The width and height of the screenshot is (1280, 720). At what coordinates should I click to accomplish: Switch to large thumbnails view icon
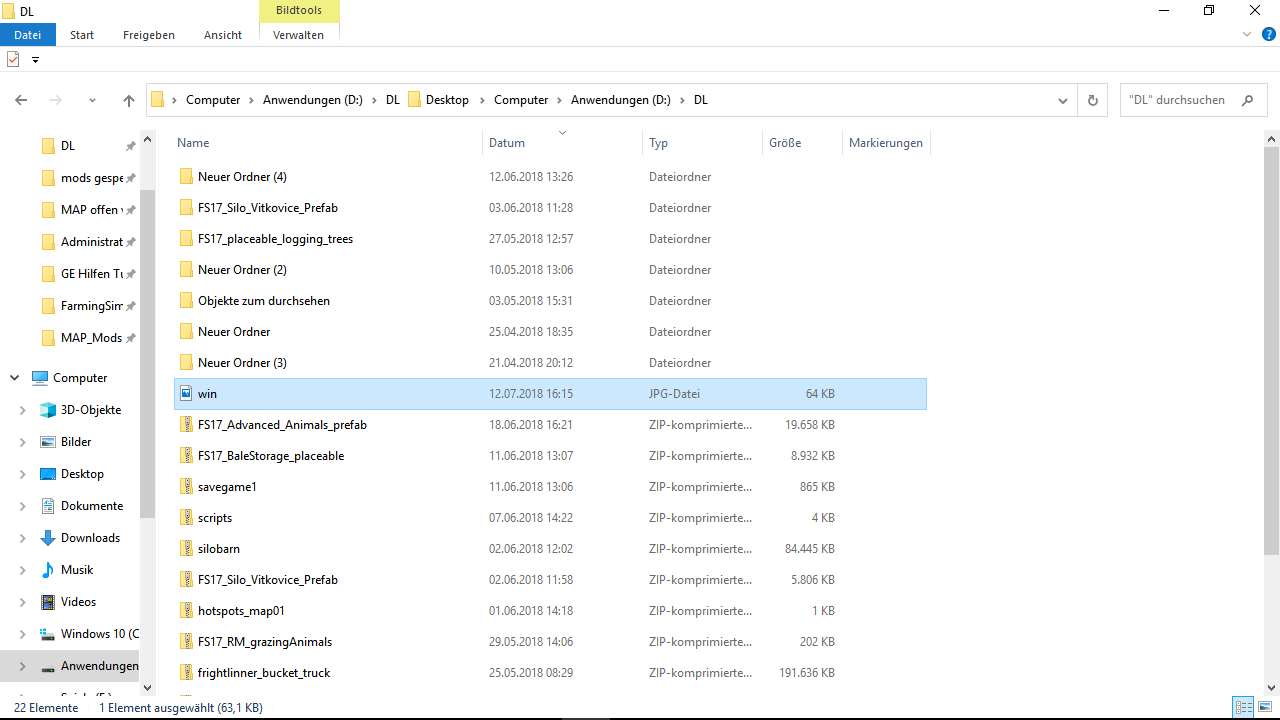[x=1264, y=708]
